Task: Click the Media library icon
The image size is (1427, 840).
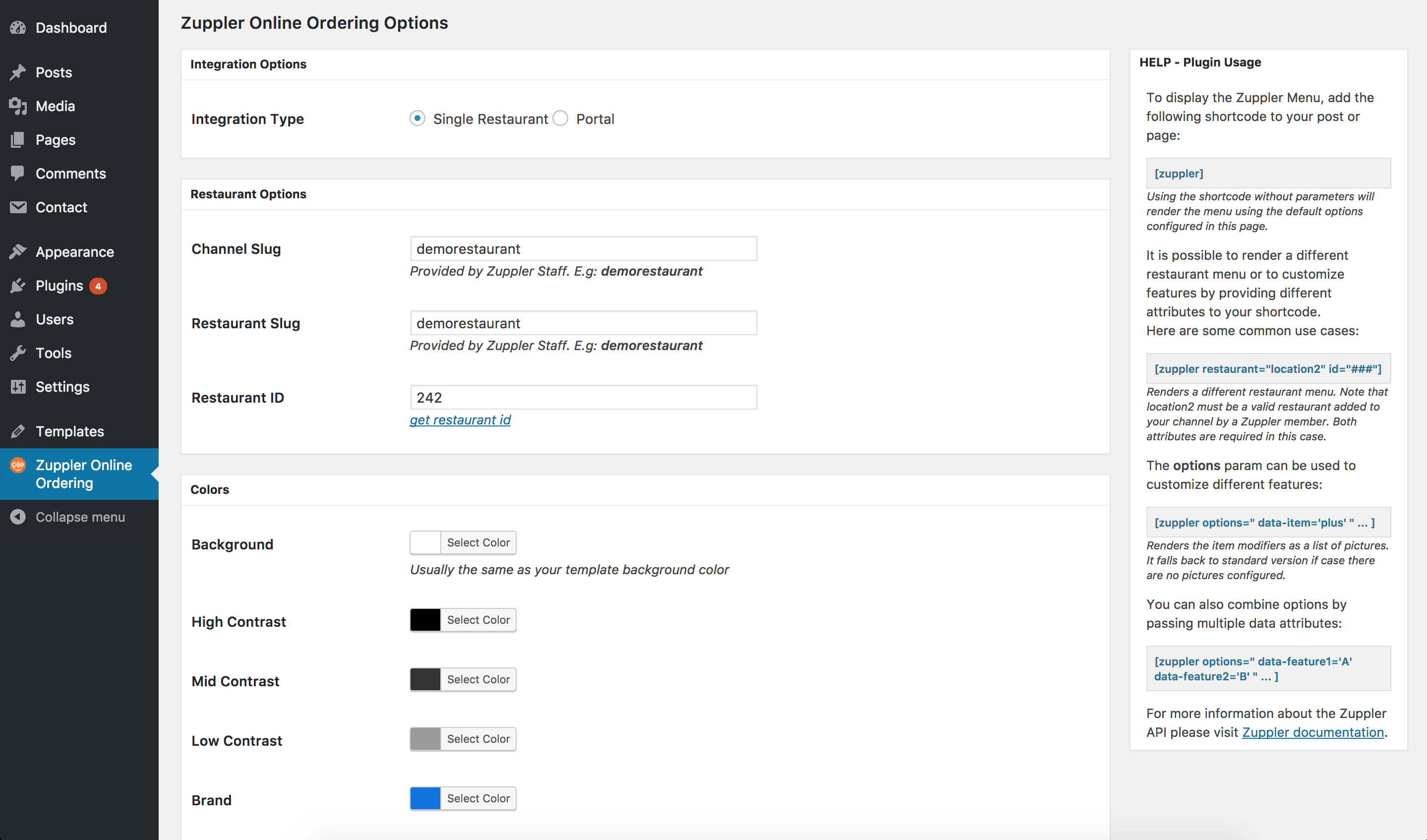Action: point(18,106)
